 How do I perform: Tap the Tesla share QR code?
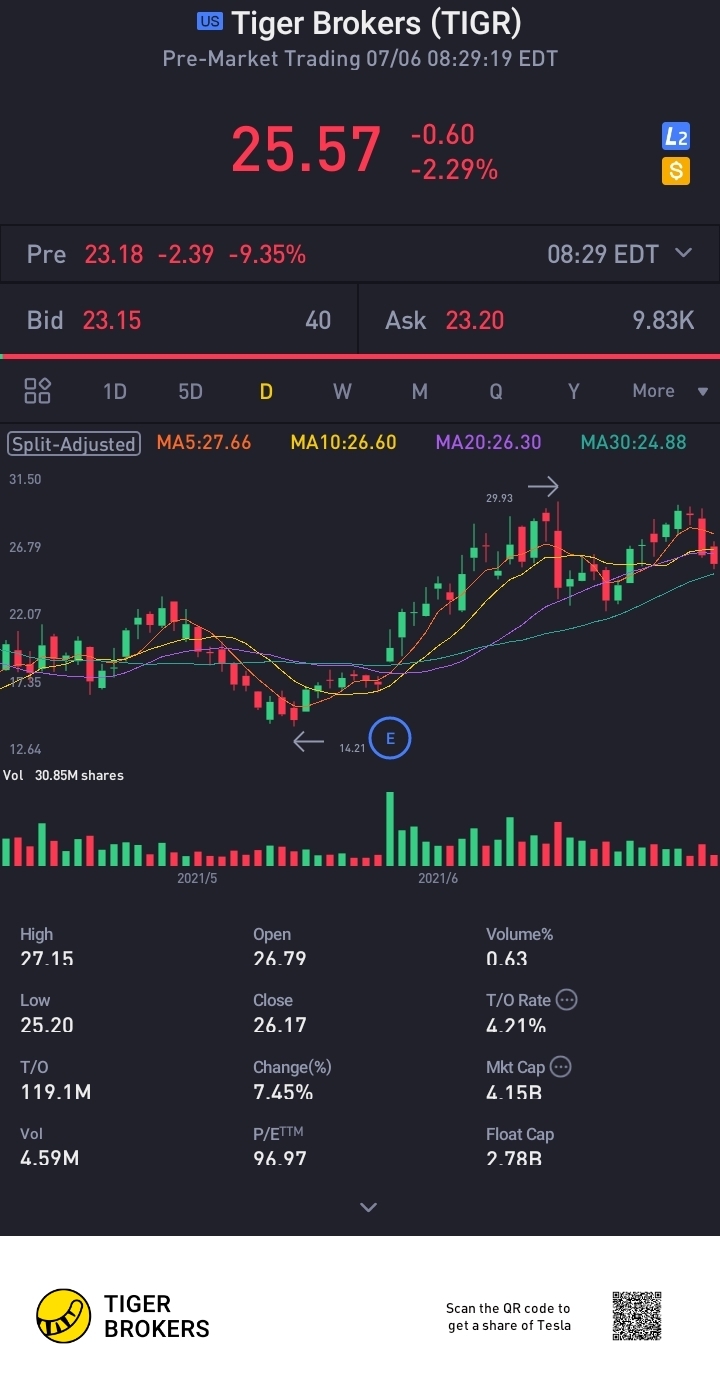coord(637,1316)
